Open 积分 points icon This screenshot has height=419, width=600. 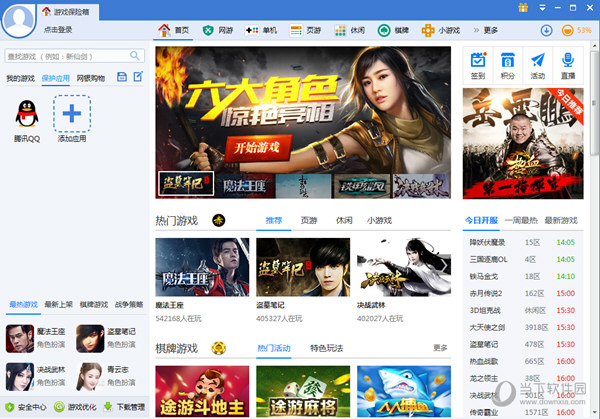[x=508, y=65]
